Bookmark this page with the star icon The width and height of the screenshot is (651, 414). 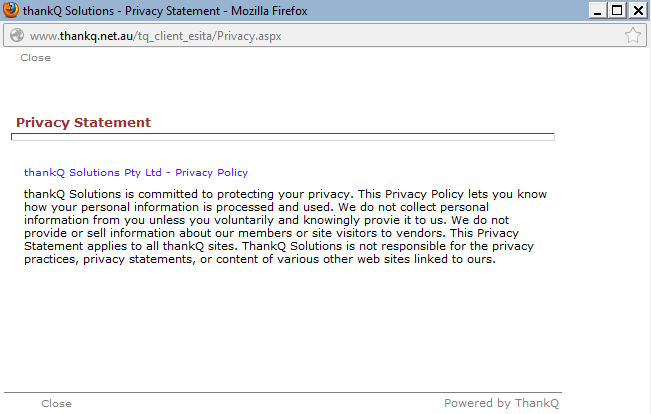tap(633, 35)
